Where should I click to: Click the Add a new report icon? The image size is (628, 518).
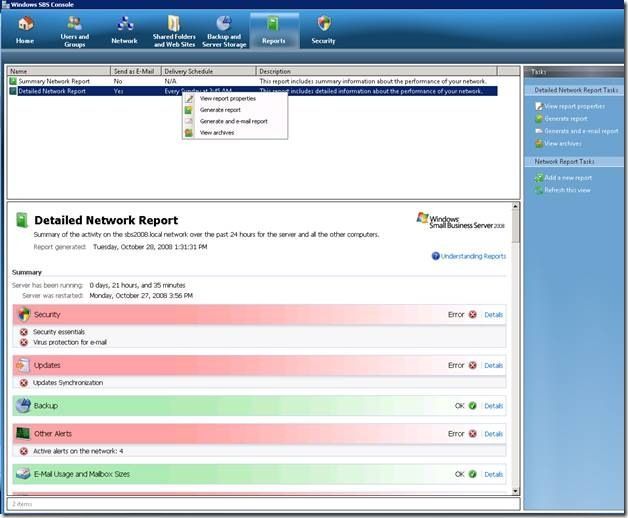pos(539,177)
